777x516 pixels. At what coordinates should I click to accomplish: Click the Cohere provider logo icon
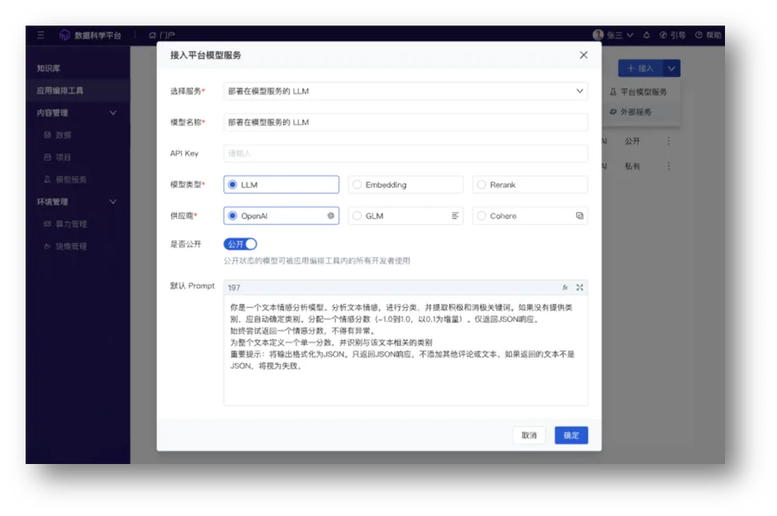(579, 216)
